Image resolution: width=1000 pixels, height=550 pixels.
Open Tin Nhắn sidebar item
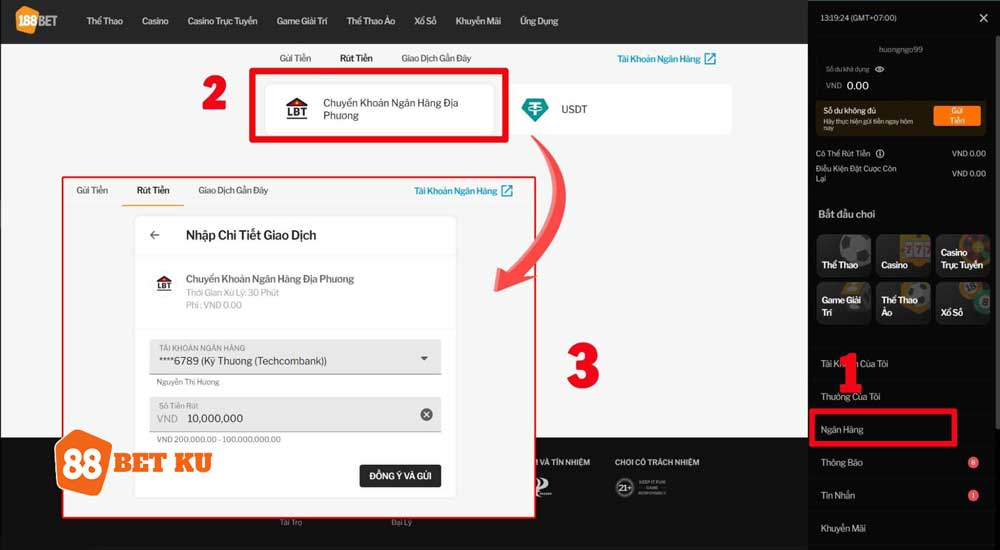point(837,495)
